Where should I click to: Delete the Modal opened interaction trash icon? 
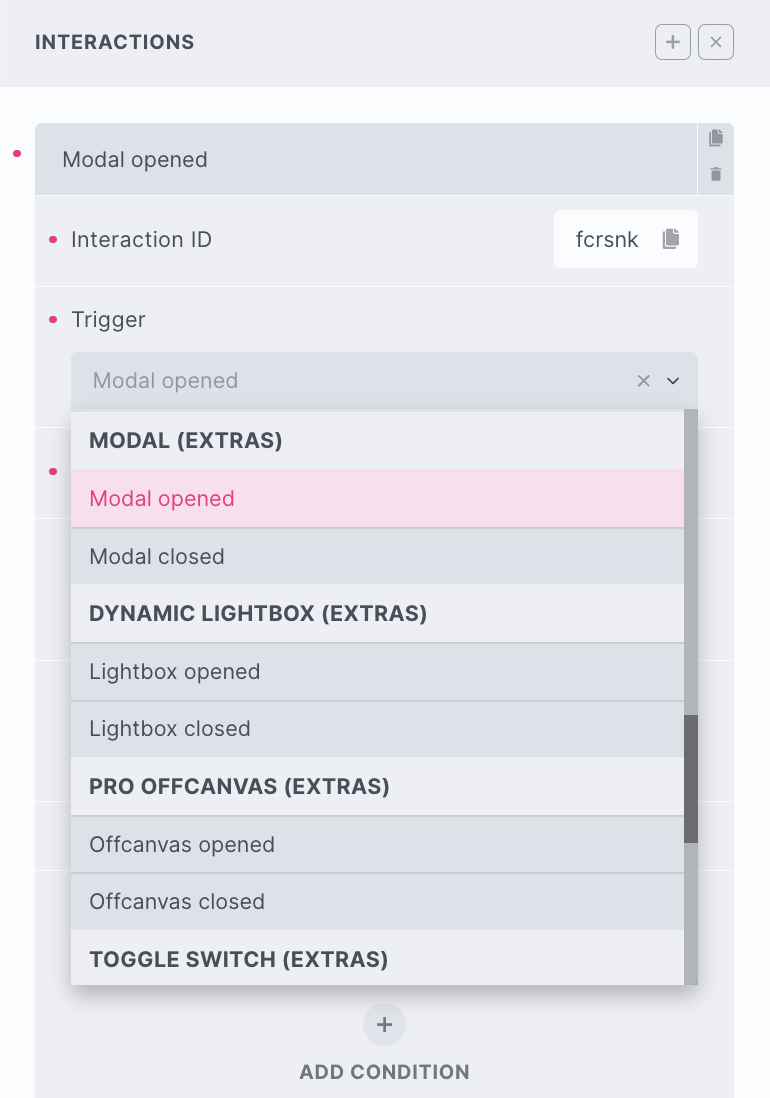tap(716, 175)
